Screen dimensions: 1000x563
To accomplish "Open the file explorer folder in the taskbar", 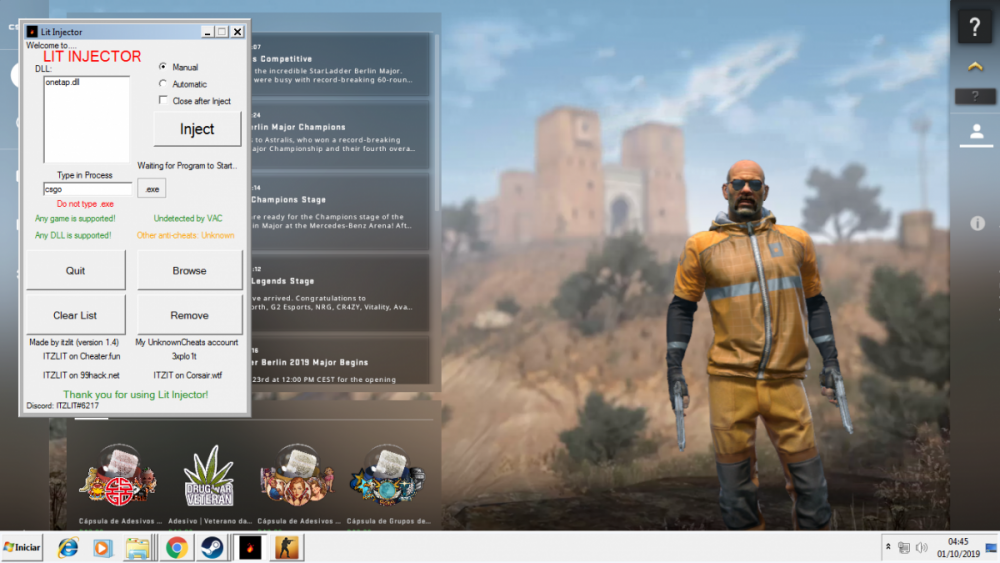I will click(137, 548).
